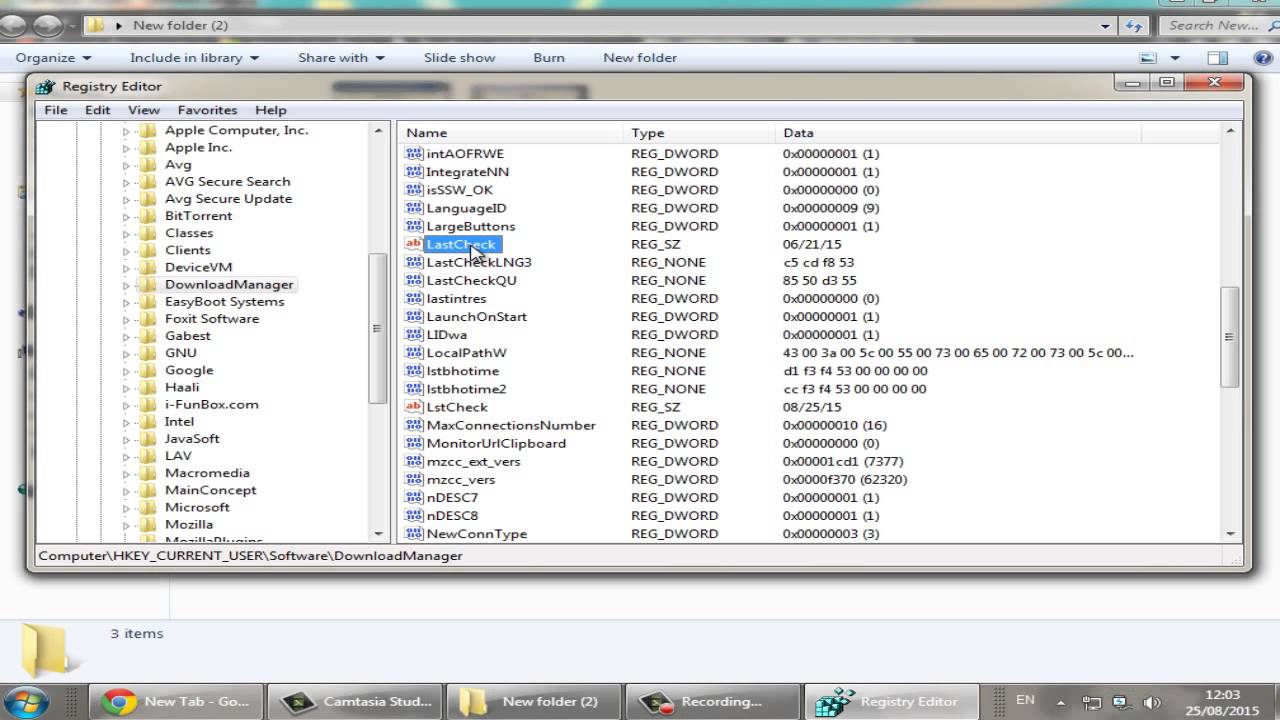Click the DownloadManager folder icon in tree
Image resolution: width=1280 pixels, height=720 pixels.
[x=148, y=284]
